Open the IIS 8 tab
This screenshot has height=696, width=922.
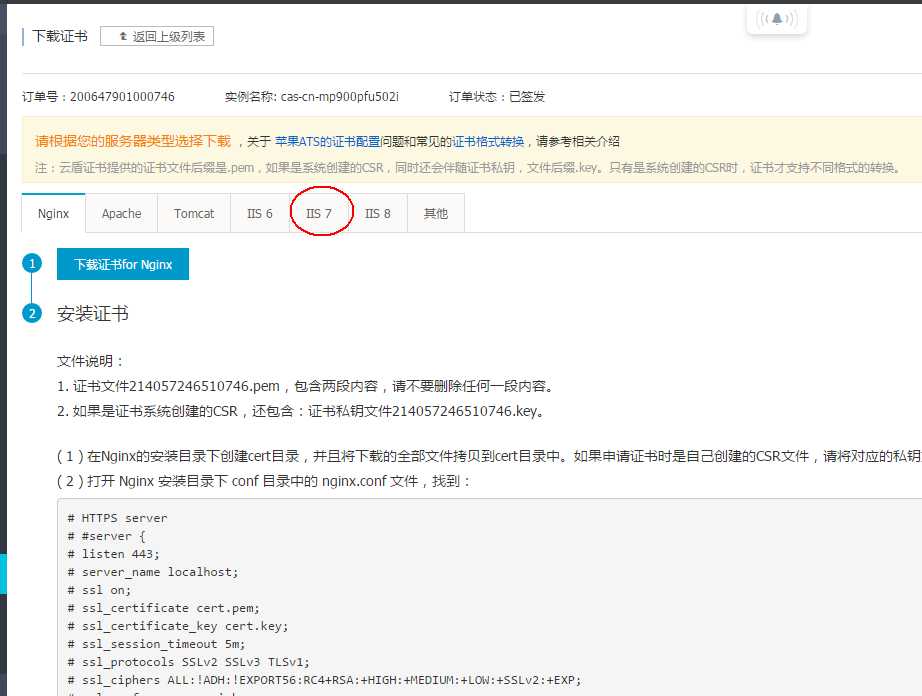378,213
